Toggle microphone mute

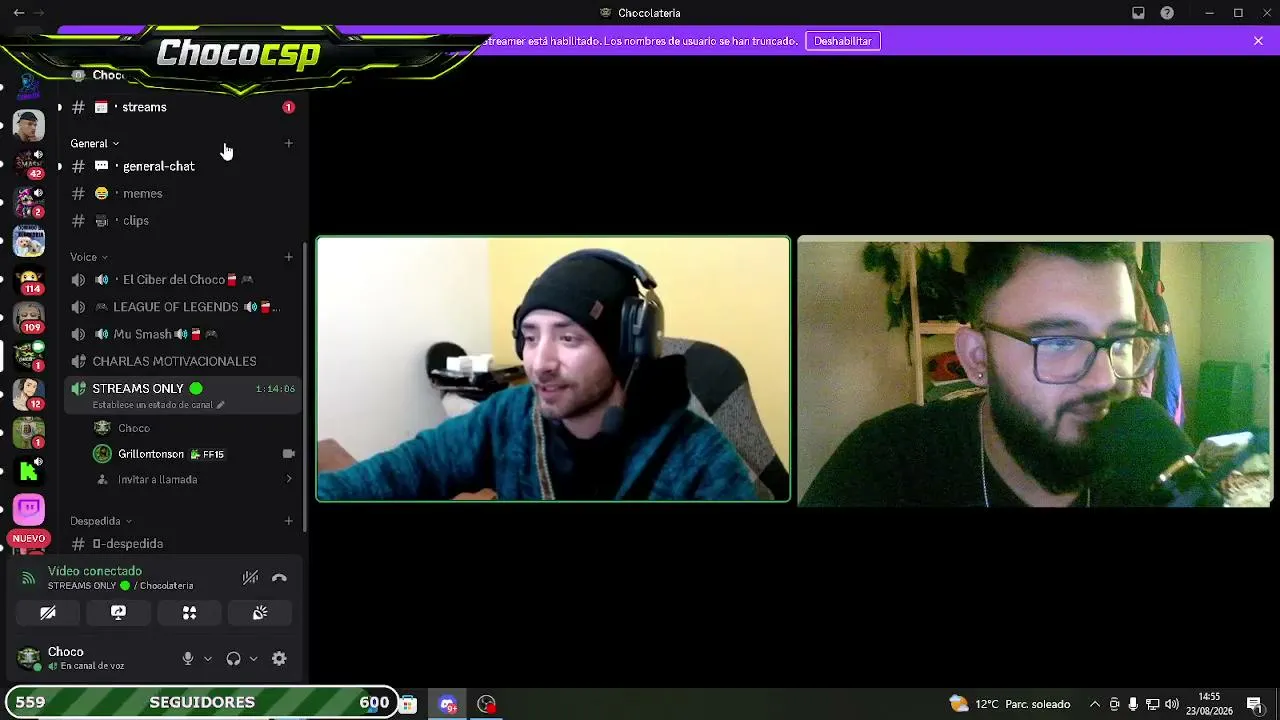coord(187,659)
